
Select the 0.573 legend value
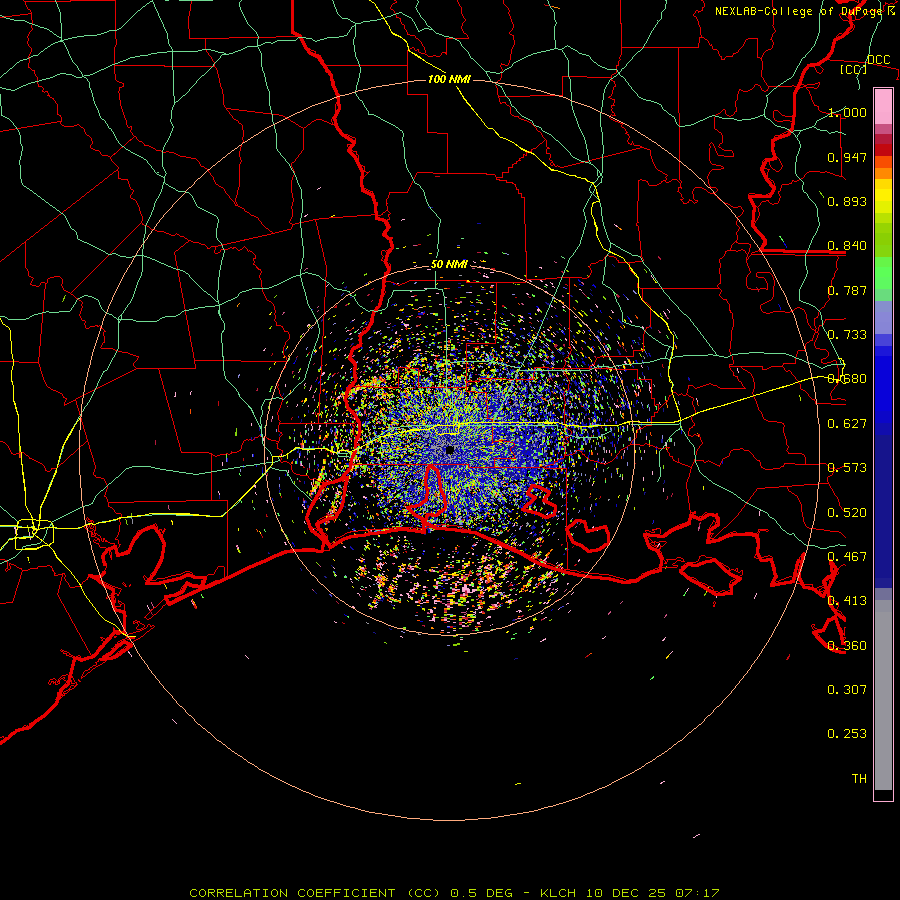coord(847,468)
